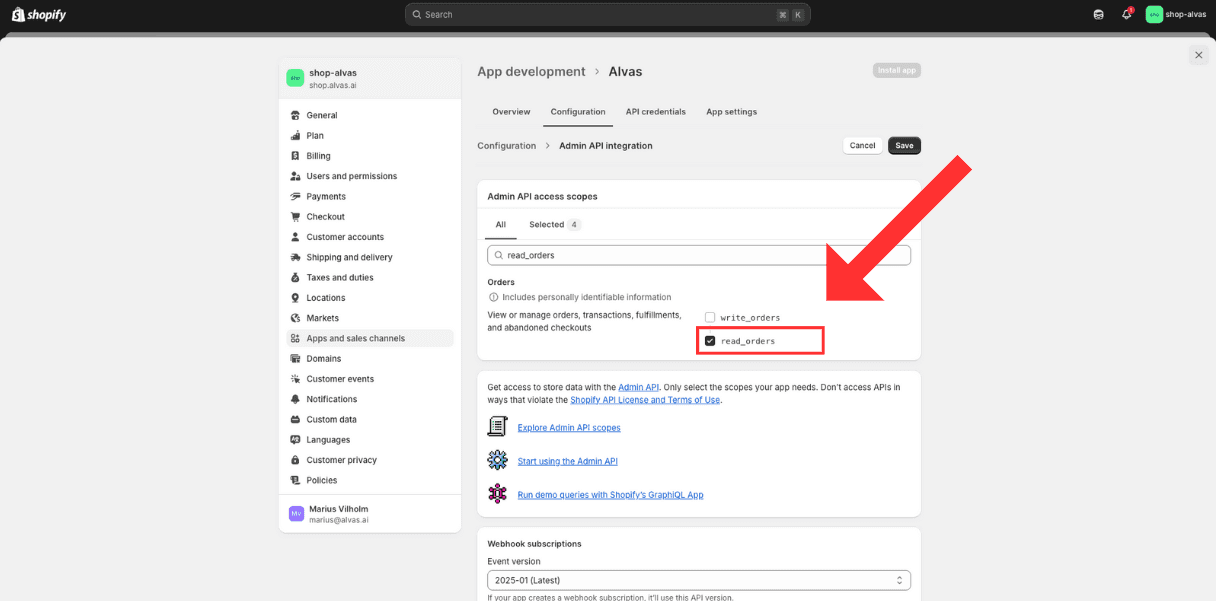Viewport: 1216px width, 601px height.
Task: Click the Notifications bell in sidebar
Action: pos(295,399)
